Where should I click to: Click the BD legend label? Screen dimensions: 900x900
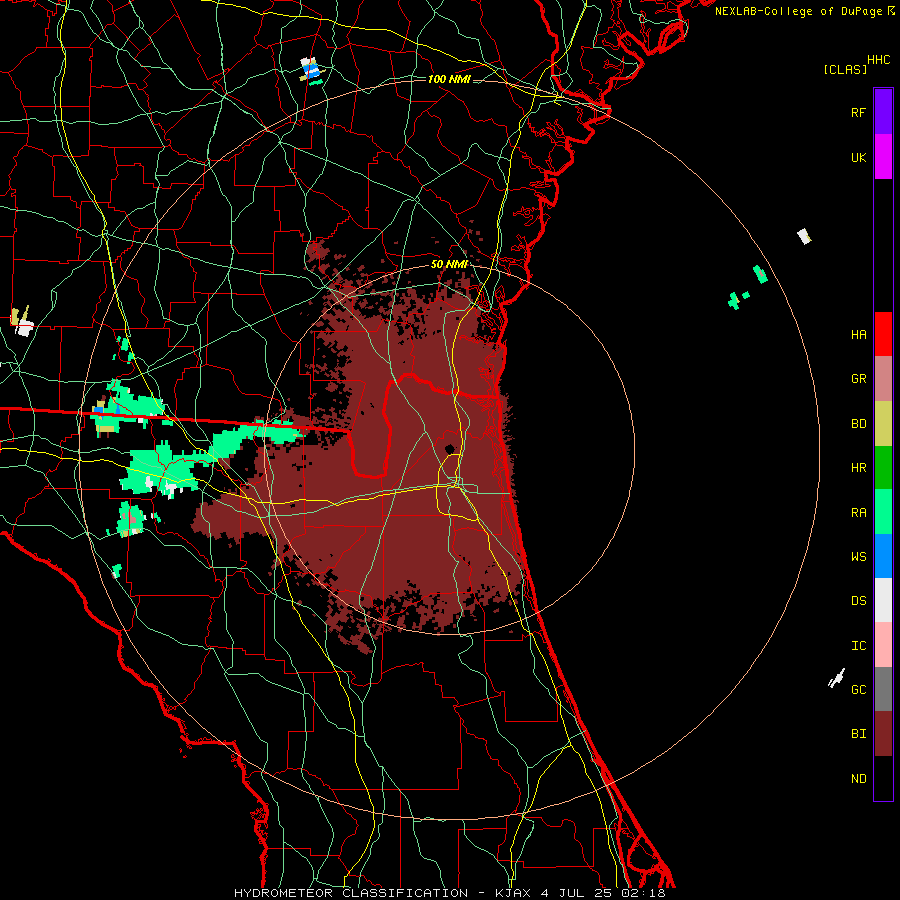[x=859, y=424]
